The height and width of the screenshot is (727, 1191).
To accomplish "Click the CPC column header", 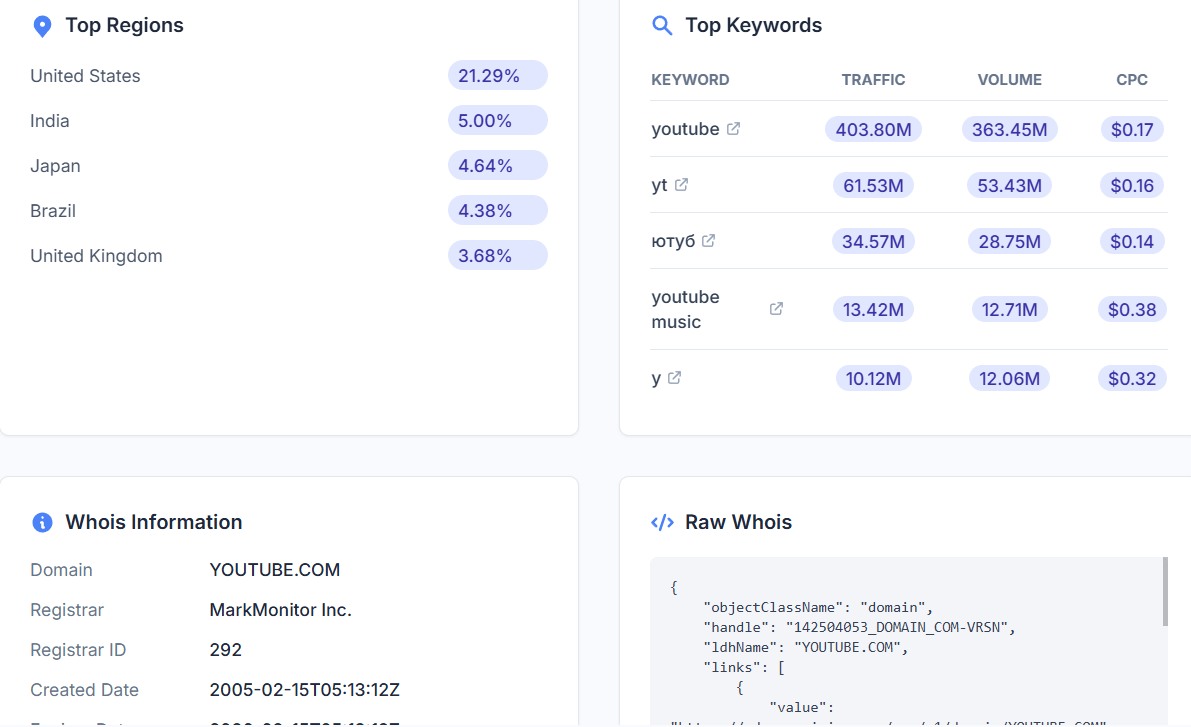I will pyautogui.click(x=1131, y=80).
